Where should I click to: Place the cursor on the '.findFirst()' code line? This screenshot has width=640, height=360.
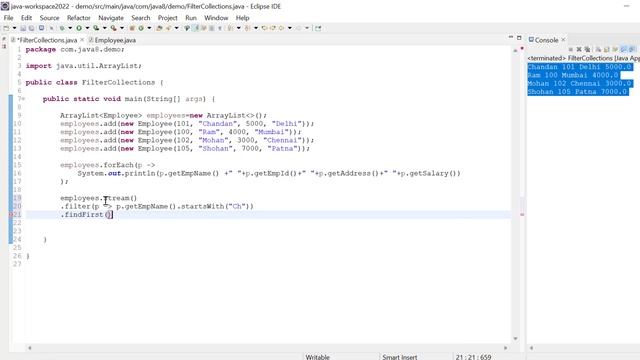coord(86,214)
